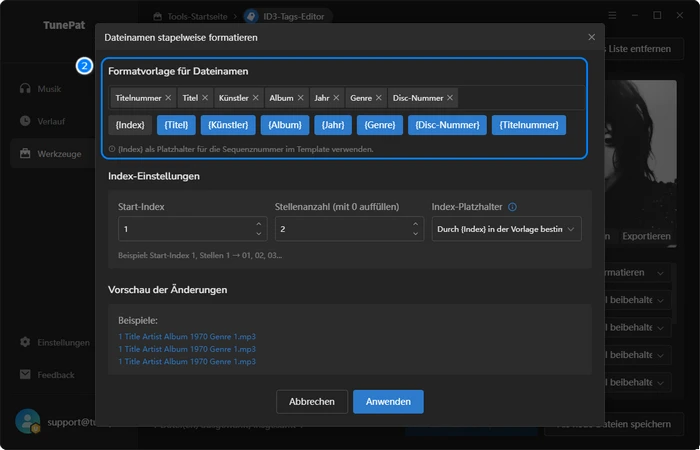
Task: Open Werkzeuge in the sidebar
Action: click(x=53, y=154)
